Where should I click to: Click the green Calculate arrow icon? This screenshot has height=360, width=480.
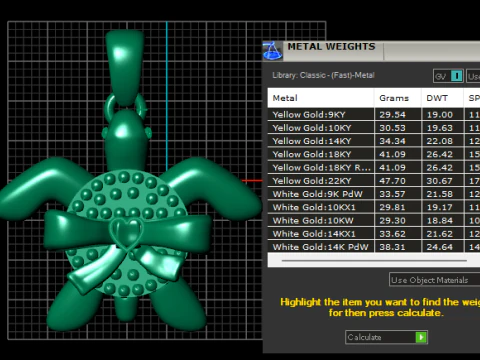click(421, 337)
